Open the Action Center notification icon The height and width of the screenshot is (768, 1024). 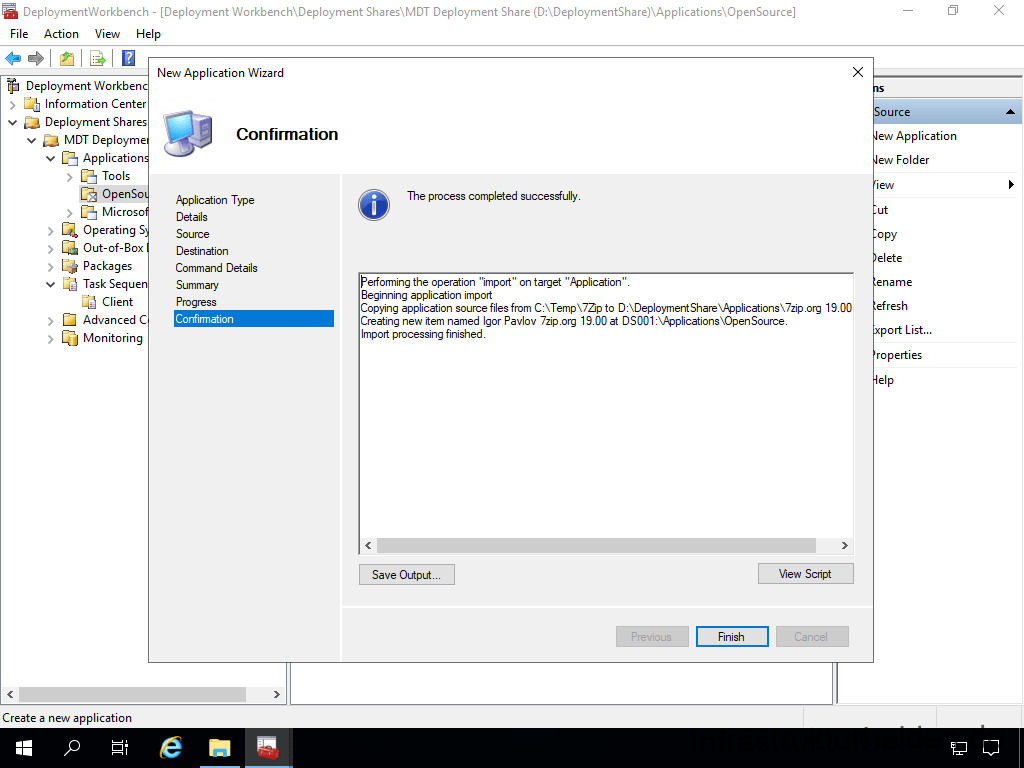(991, 748)
